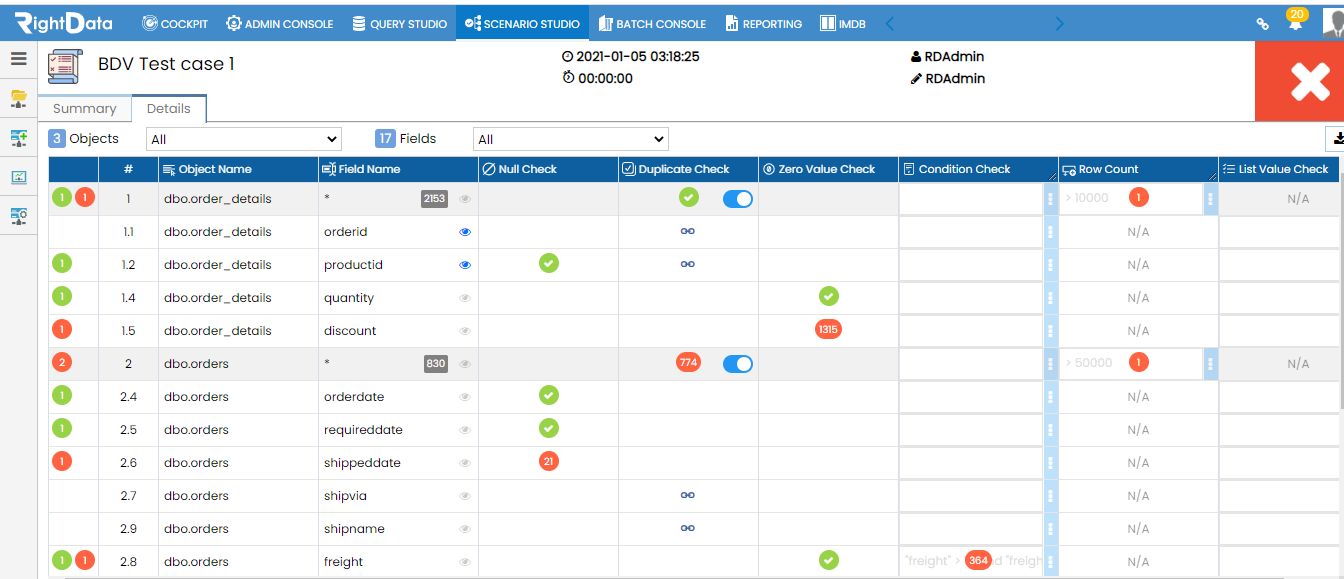Click the duplicate check link icon for orderid
1344x579 pixels.
tap(688, 231)
